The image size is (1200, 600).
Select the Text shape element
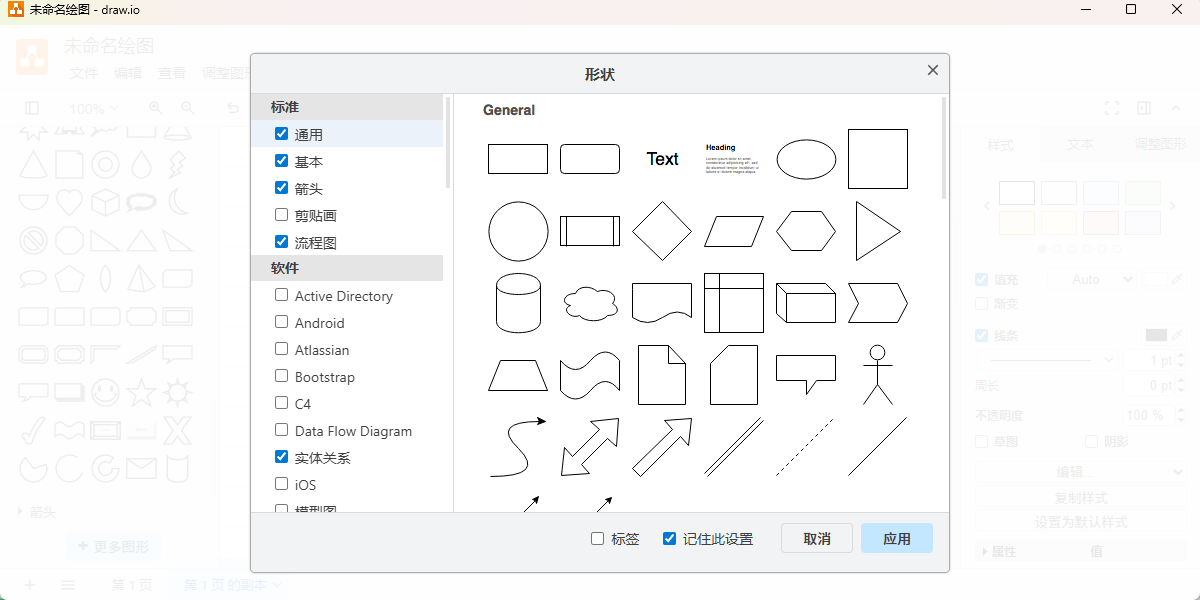click(662, 158)
